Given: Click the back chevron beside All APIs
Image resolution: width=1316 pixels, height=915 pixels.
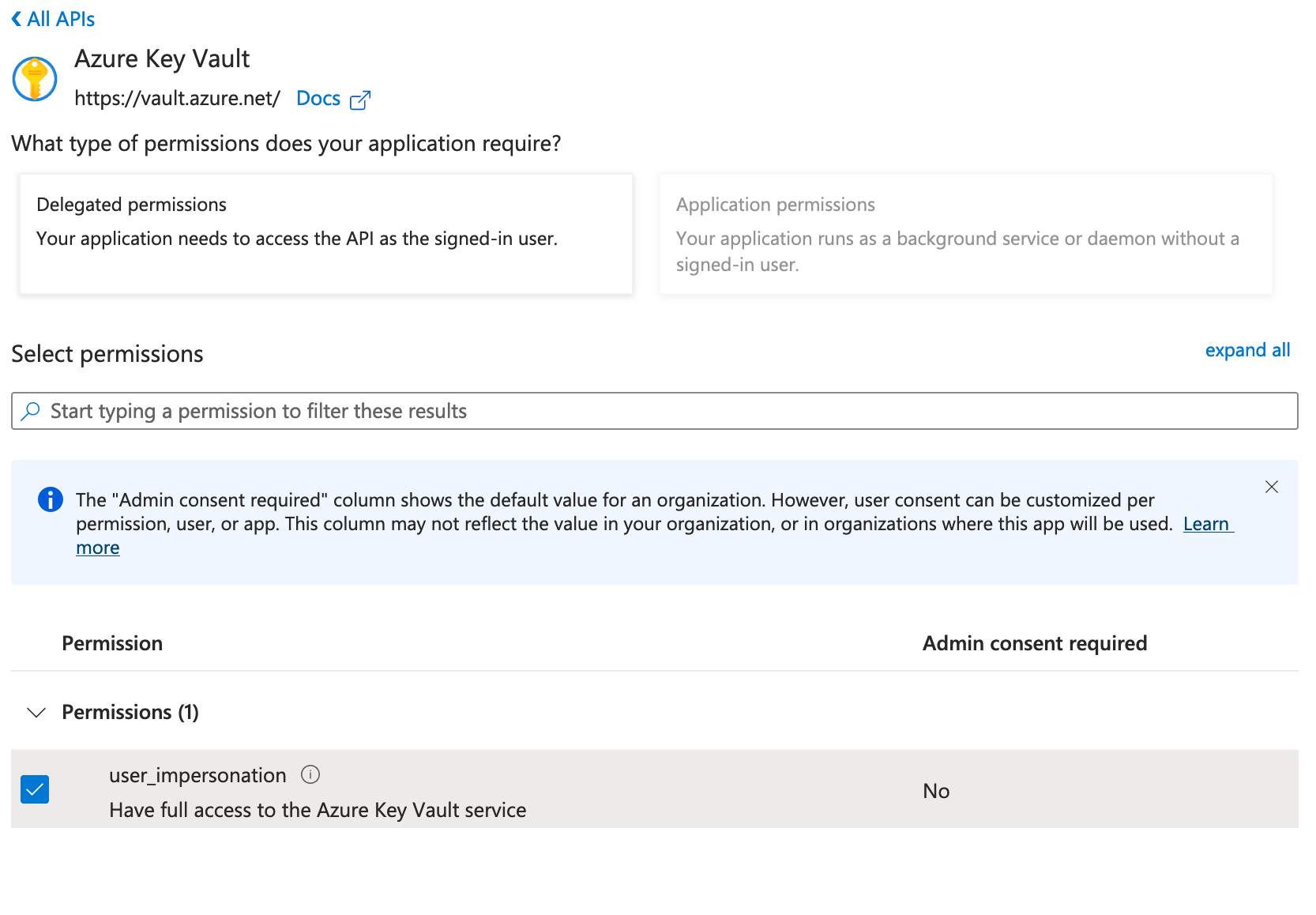Looking at the screenshot, I should 17,19.
